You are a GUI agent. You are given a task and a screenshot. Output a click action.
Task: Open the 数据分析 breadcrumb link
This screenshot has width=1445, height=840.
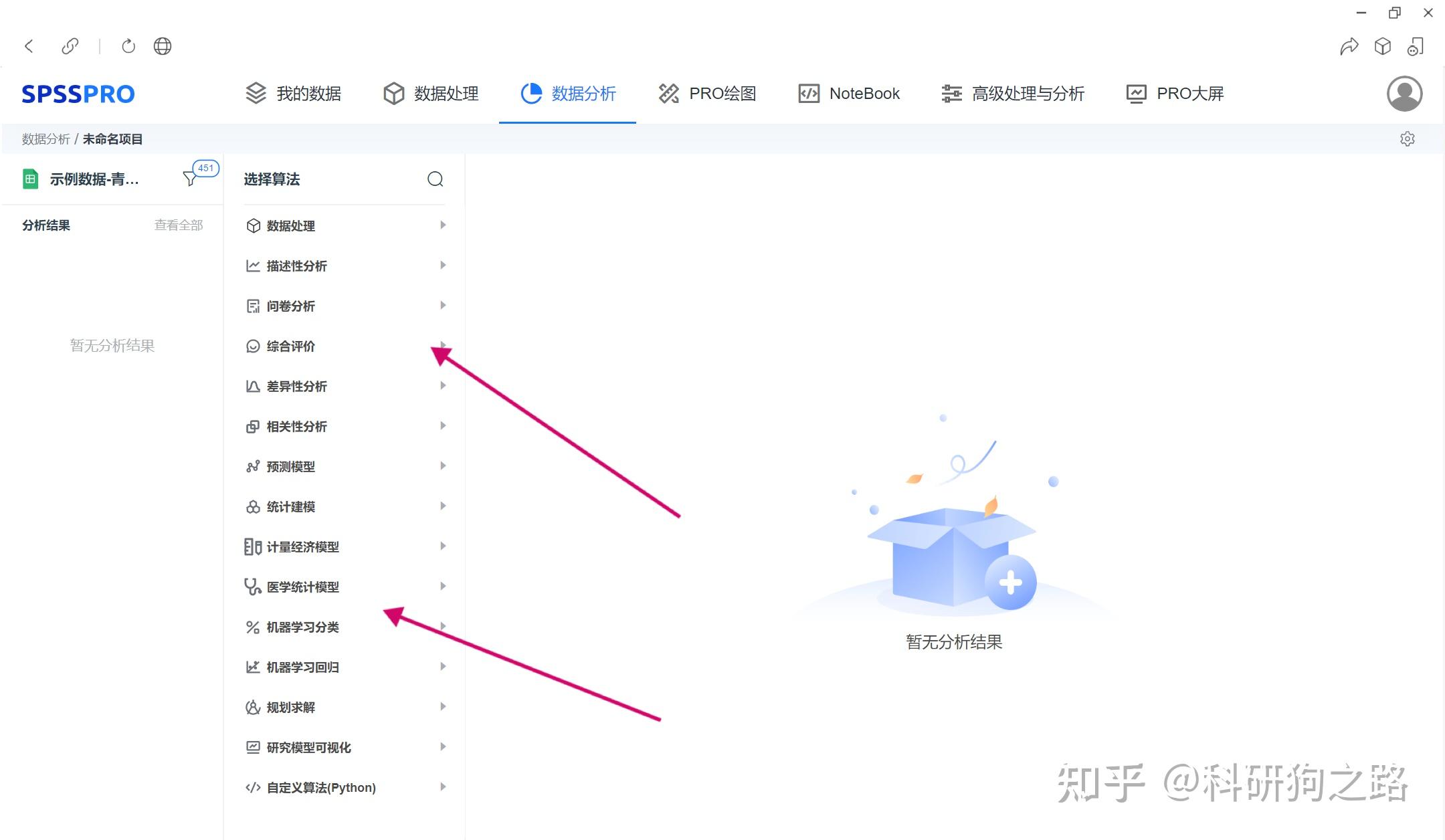pyautogui.click(x=45, y=138)
